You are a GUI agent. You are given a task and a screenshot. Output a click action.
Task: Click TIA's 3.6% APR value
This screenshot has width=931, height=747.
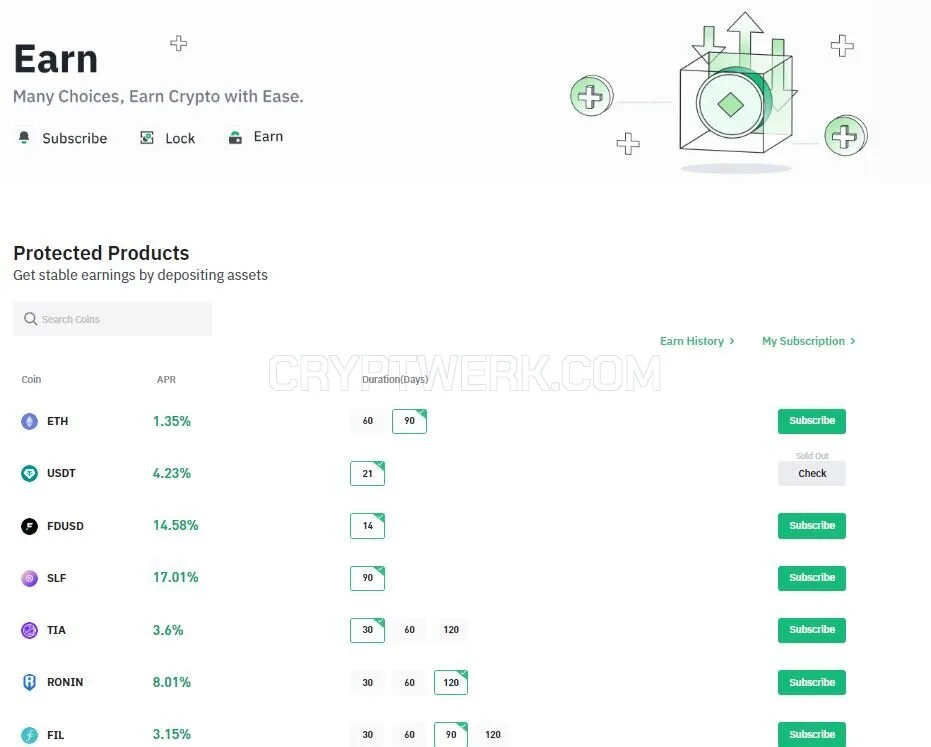(168, 630)
